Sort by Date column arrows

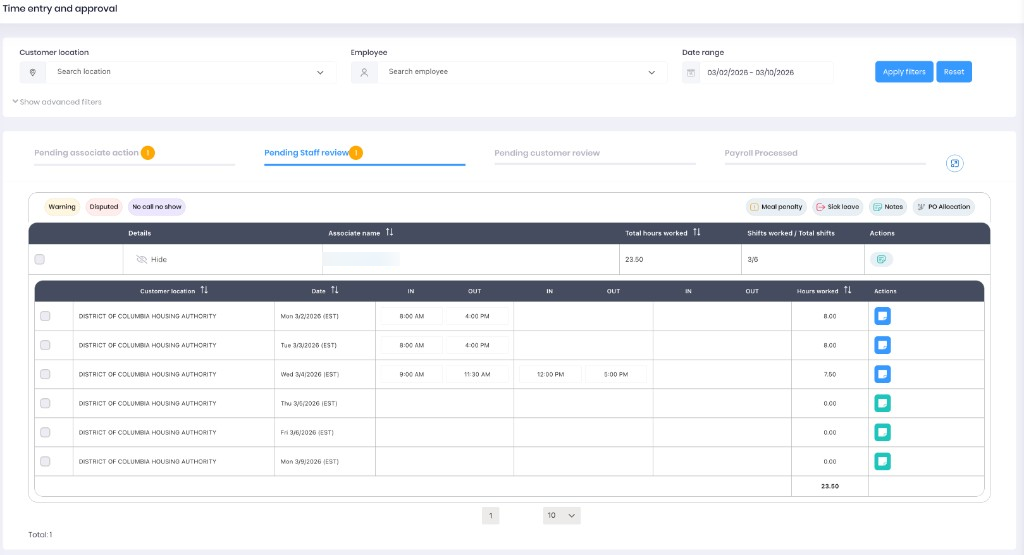334,291
